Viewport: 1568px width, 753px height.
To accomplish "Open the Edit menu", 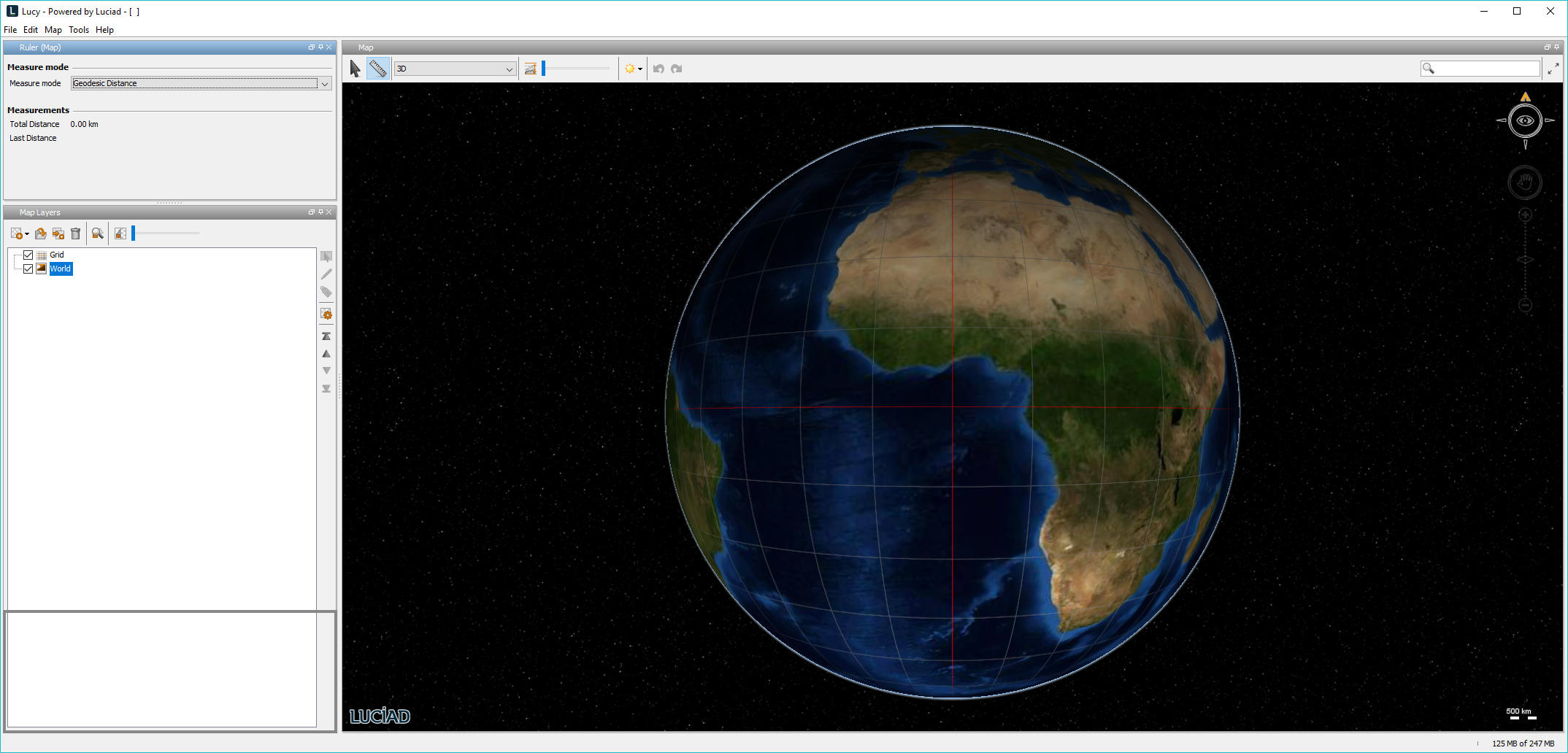I will (x=31, y=30).
